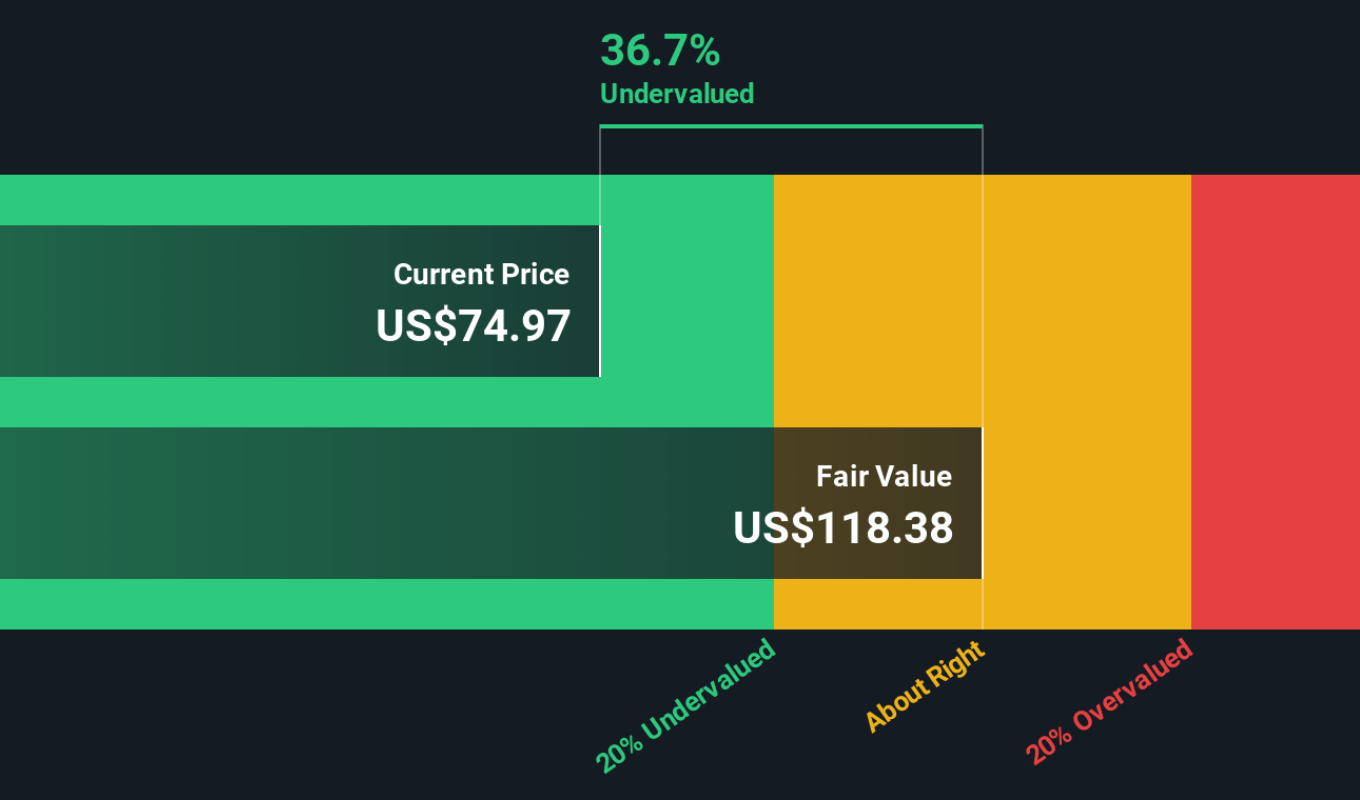Viewport: 1360px width, 800px height.
Task: Click the bright green area right of the Current Price bar
Action: tap(686, 300)
